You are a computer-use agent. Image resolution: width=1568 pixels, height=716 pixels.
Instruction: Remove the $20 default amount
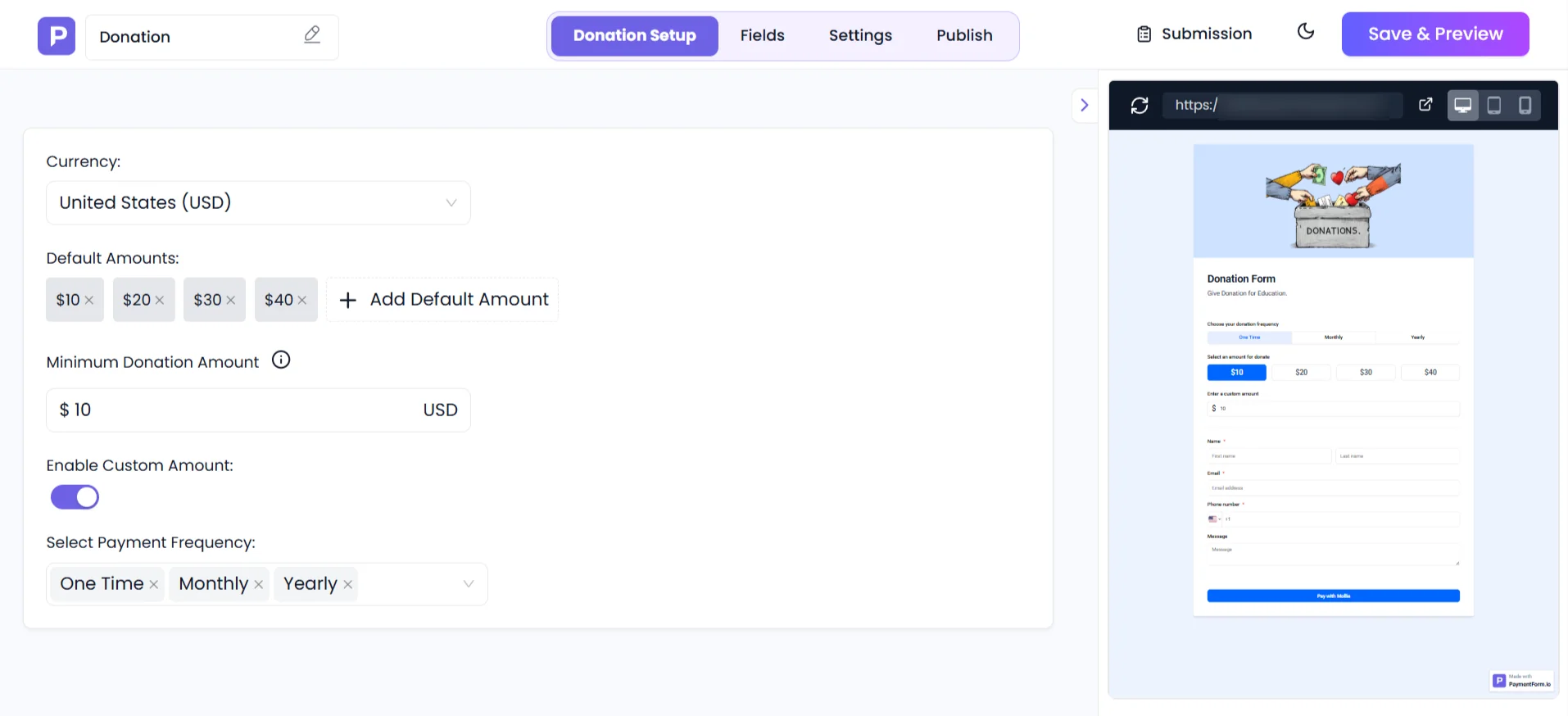160,300
